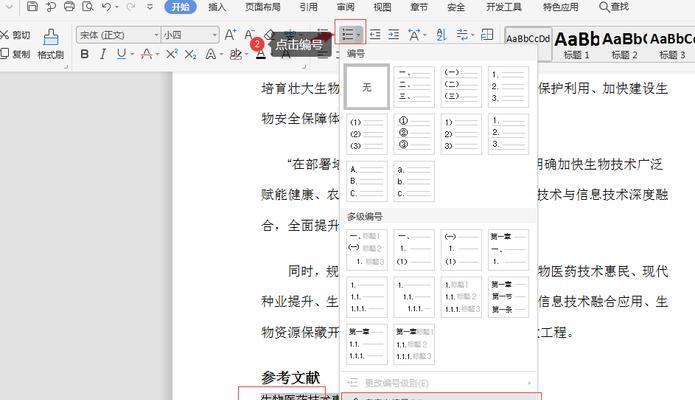Clear formatting with the eraser icon
This screenshot has width=695, height=400.
pos(269,35)
